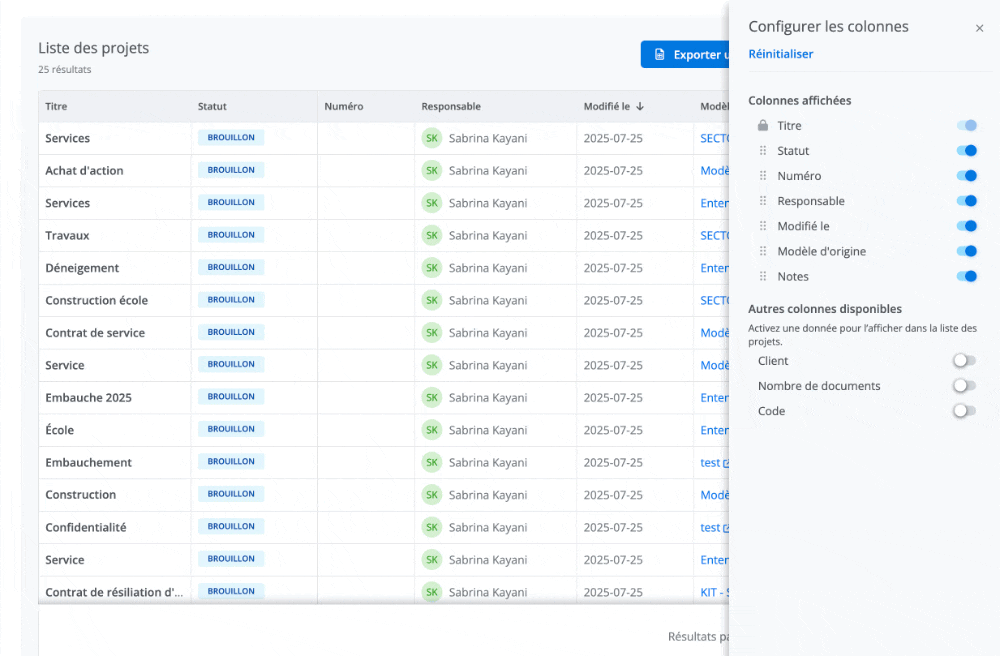This screenshot has height=656, width=1000.
Task: Open the test link in Embauchement row
Action: 712,462
